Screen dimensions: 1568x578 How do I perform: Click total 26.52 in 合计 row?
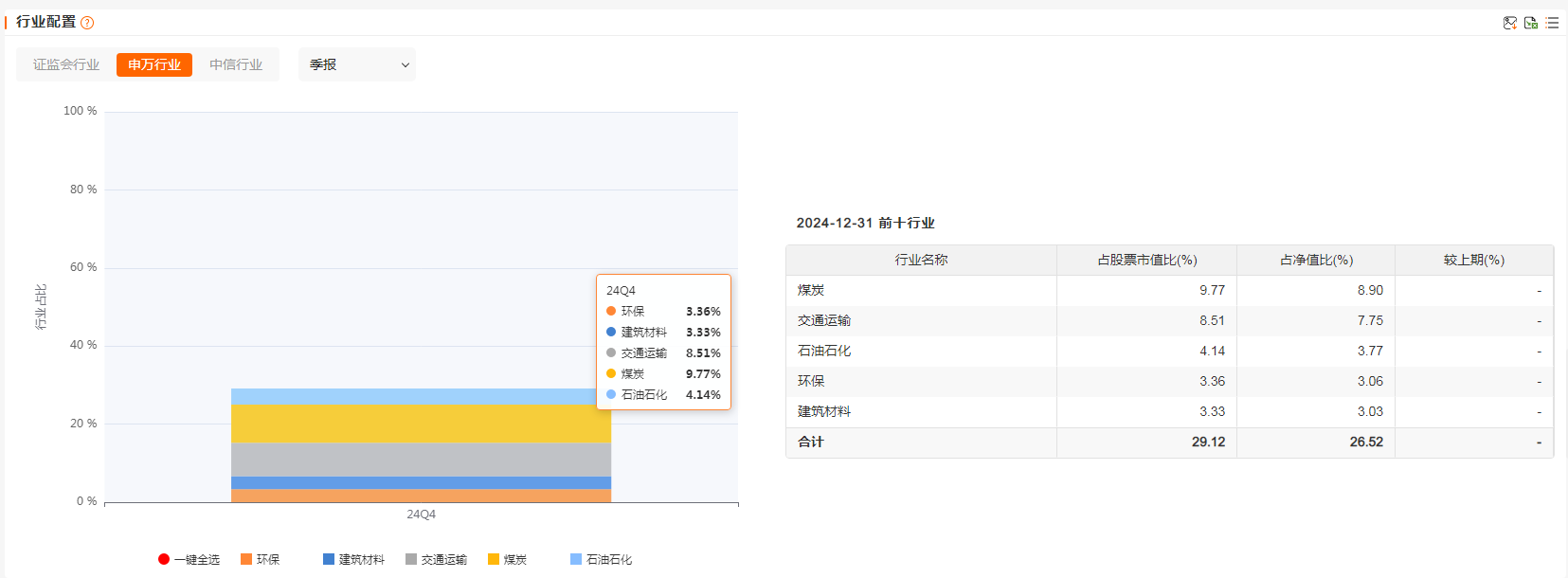pyautogui.click(x=1366, y=442)
